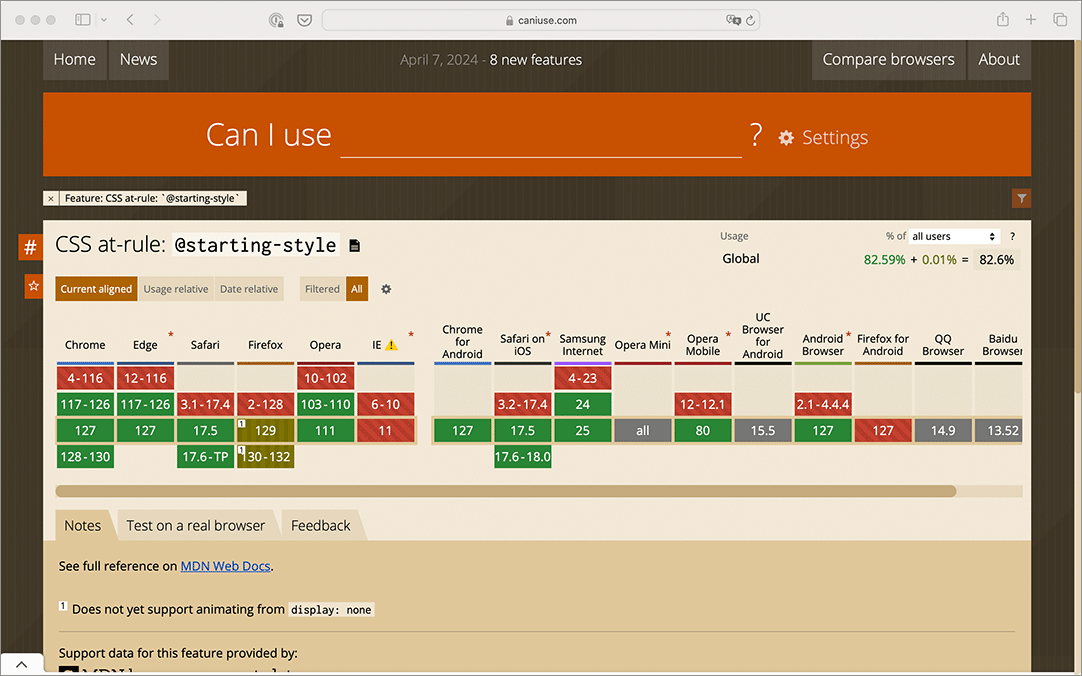Switch to Usage relative view
The height and width of the screenshot is (676, 1082).
tap(175, 289)
